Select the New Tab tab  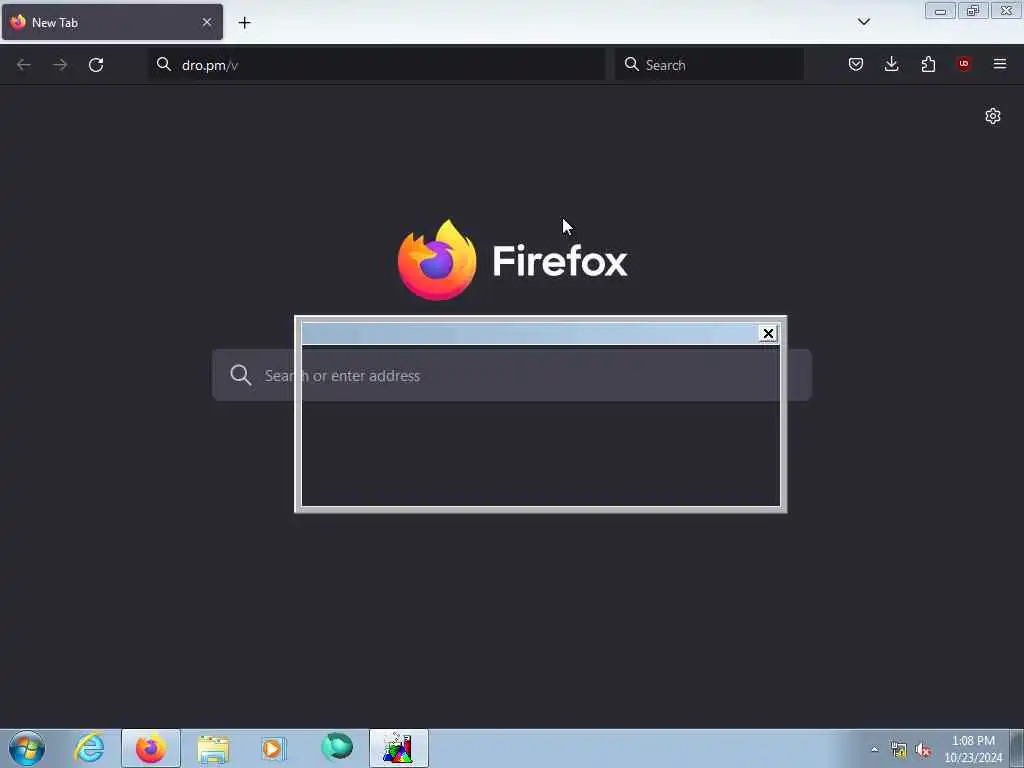[112, 22]
